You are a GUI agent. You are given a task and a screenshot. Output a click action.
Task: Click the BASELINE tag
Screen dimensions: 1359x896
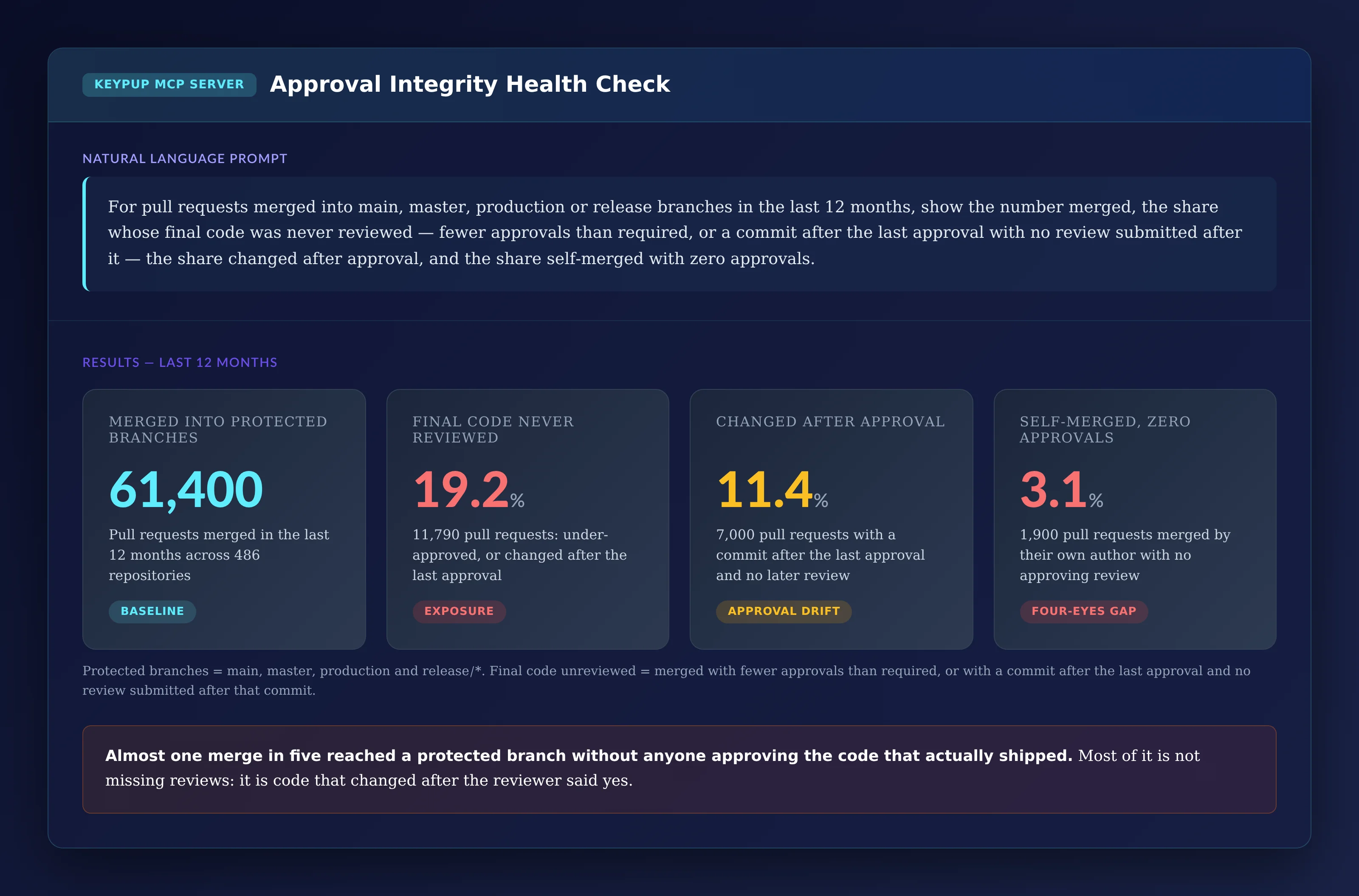pyautogui.click(x=152, y=611)
